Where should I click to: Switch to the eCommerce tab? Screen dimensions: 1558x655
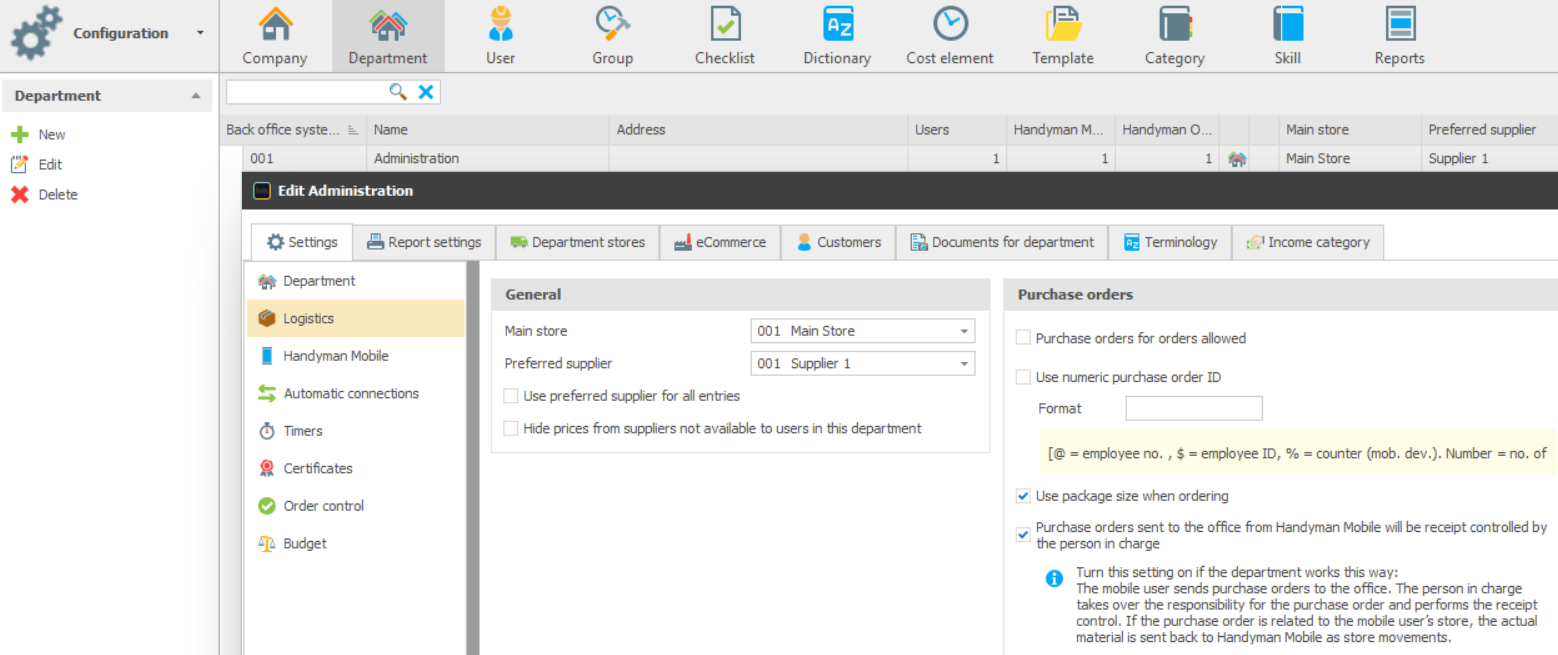720,242
